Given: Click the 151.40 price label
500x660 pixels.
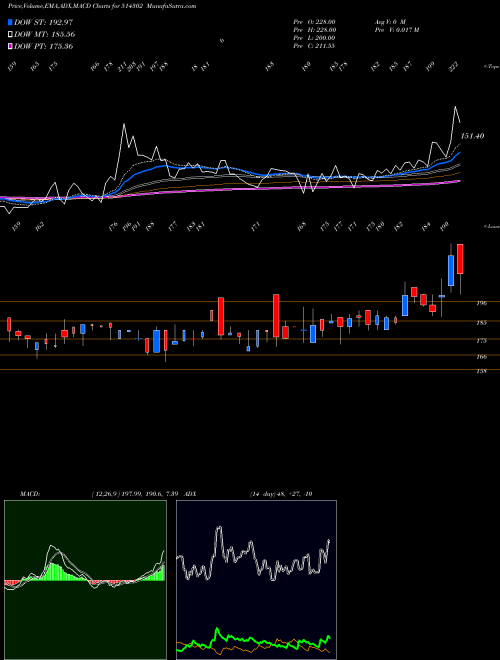Looking at the screenshot, I should (472, 136).
